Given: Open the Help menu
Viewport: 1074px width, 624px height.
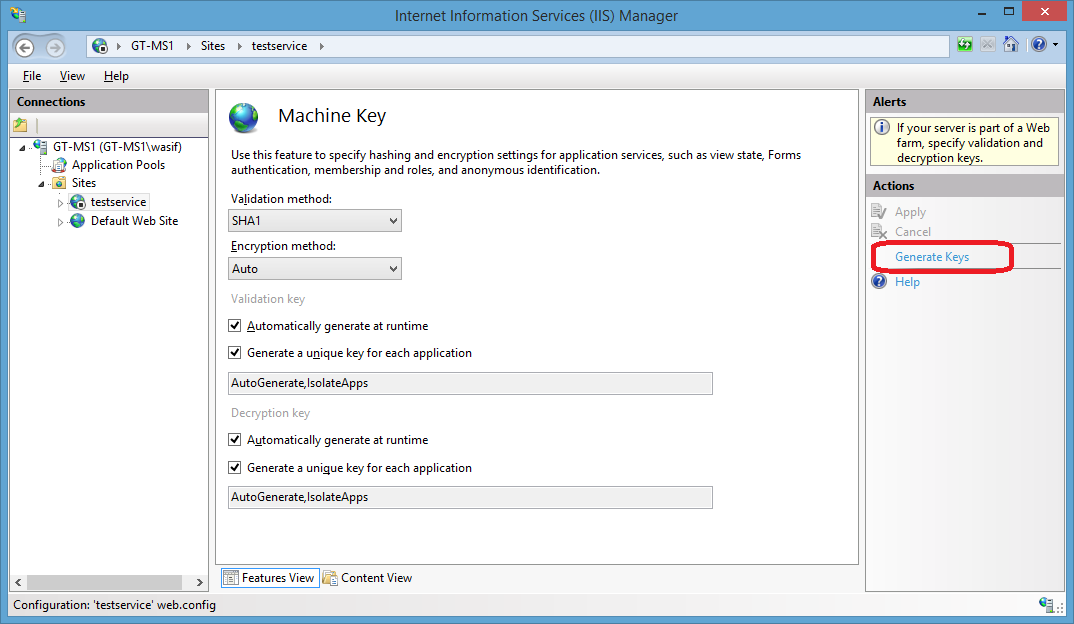Looking at the screenshot, I should point(116,76).
